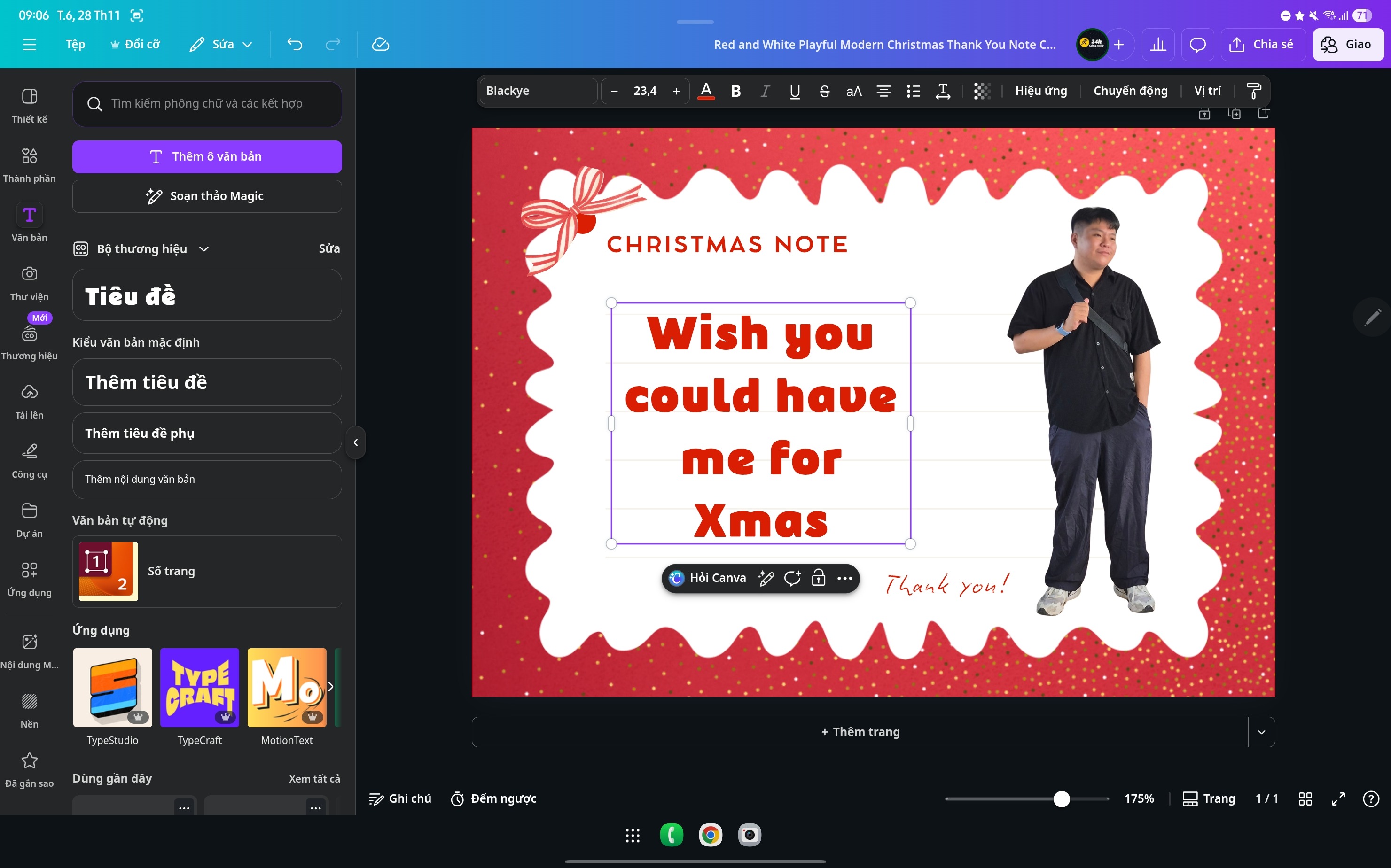Open the text color picker
The image size is (1391, 868).
pos(706,91)
